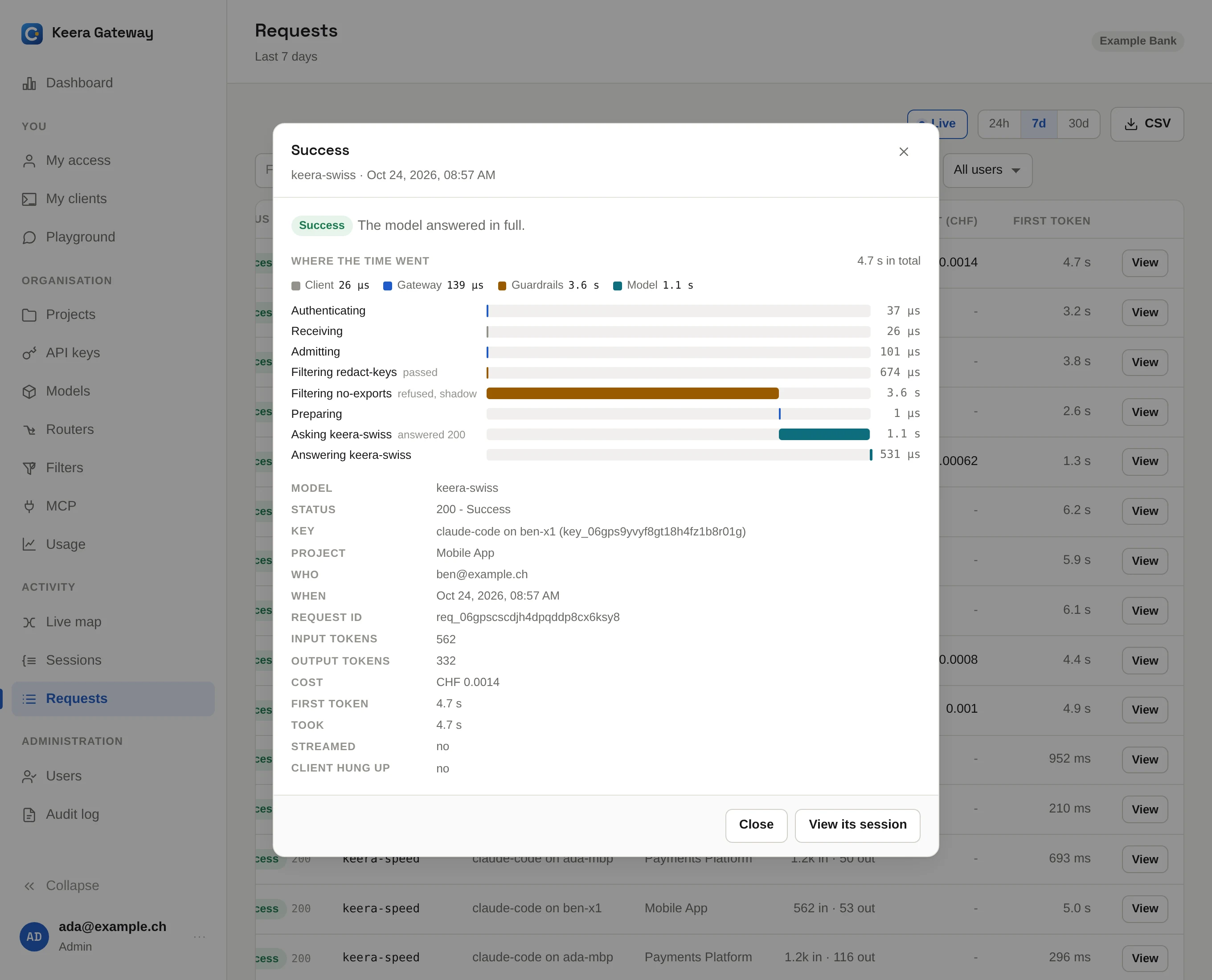Switch range to 24h
Image resolution: width=1212 pixels, height=980 pixels.
tap(999, 124)
